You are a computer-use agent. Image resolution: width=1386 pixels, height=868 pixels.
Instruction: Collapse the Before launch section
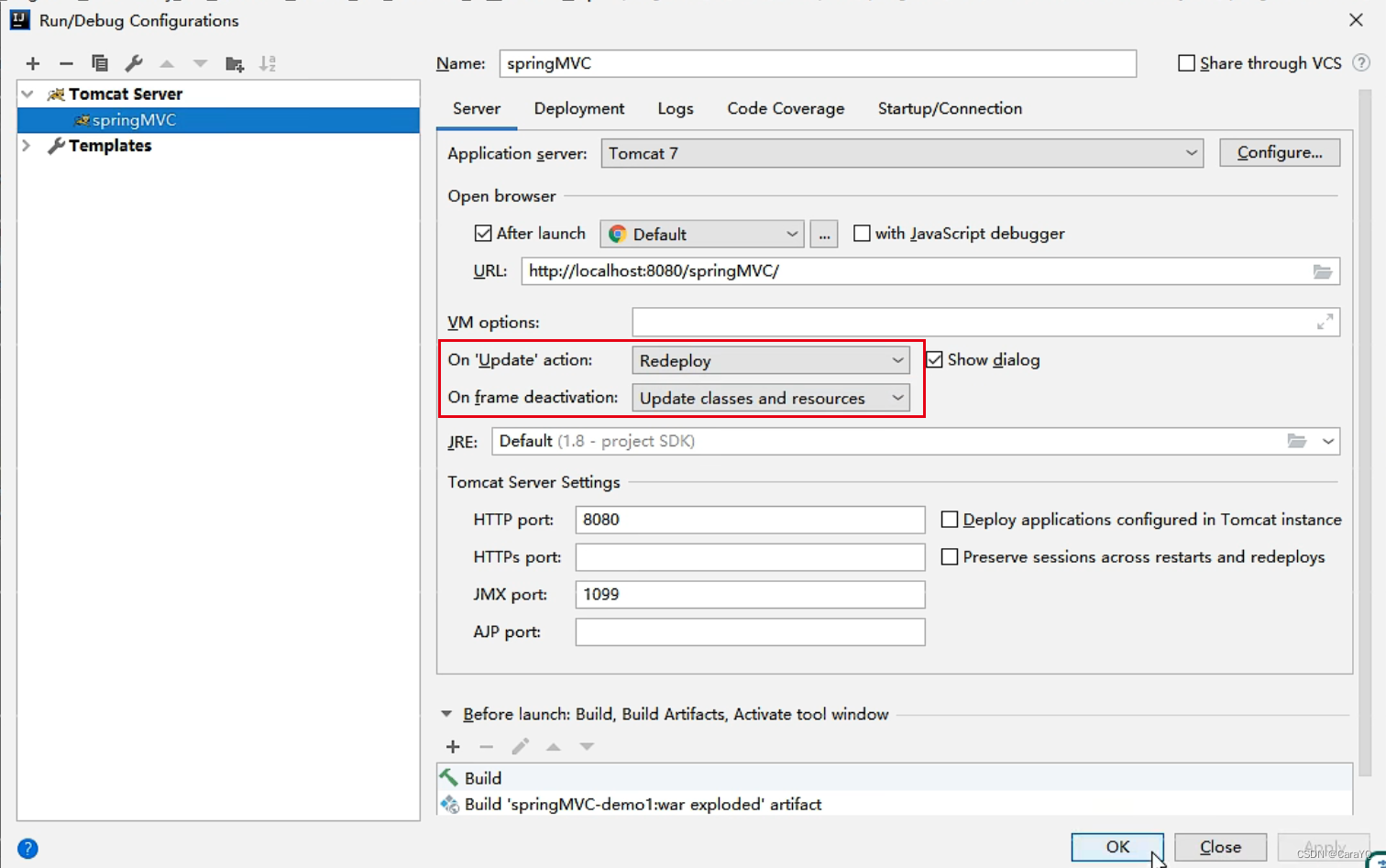point(446,714)
